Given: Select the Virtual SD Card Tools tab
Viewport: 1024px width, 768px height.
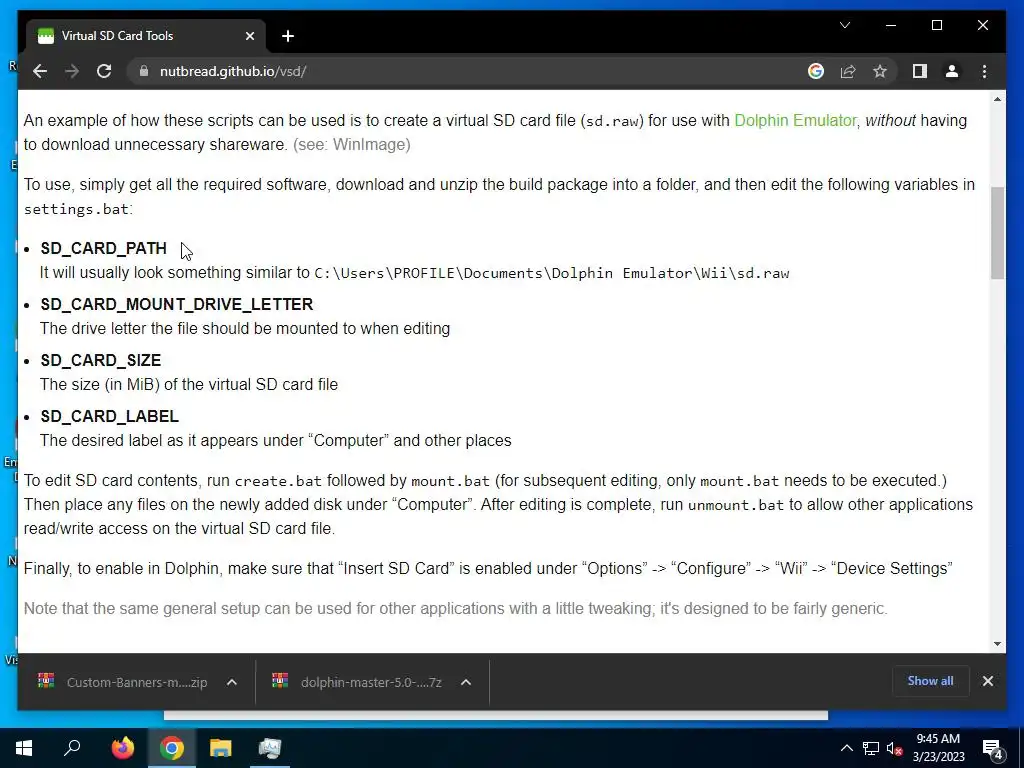Looking at the screenshot, I should tap(146, 36).
